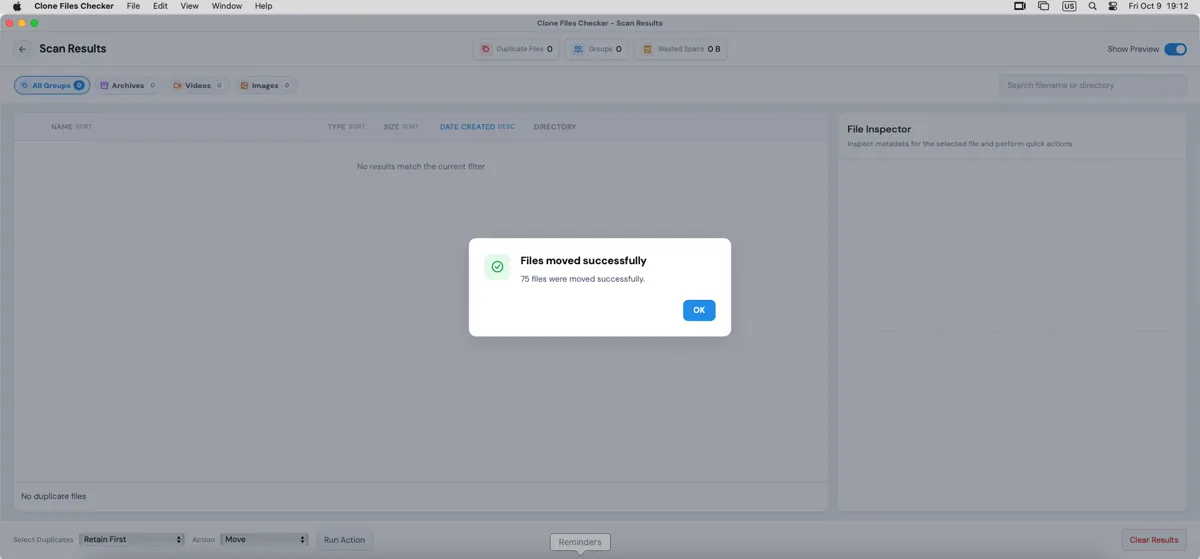Click the Groups counter icon
Viewport: 1200px width, 559px height.
click(x=578, y=49)
